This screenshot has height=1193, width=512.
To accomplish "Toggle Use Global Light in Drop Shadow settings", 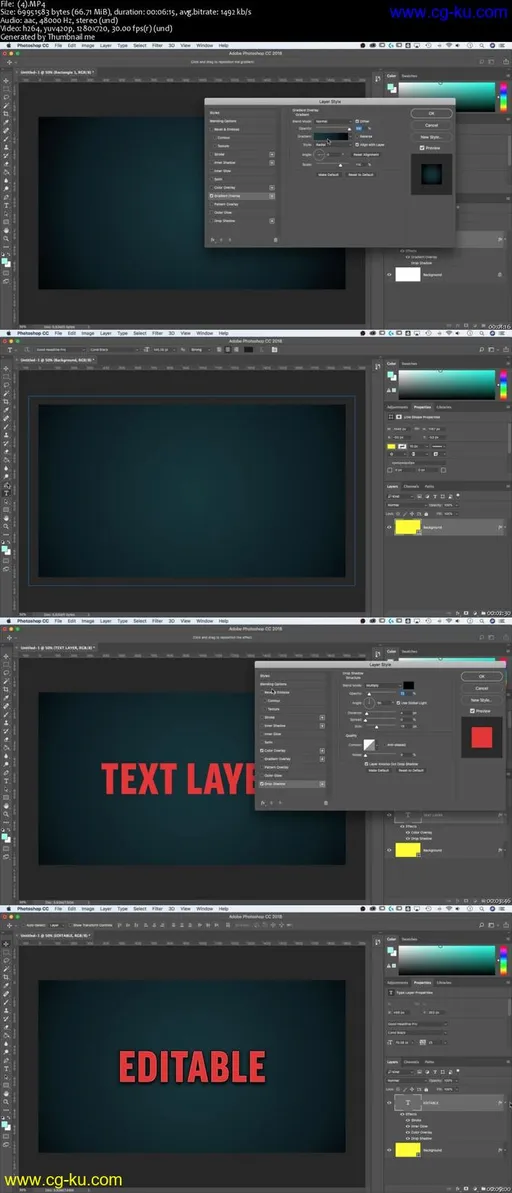I will click(x=399, y=703).
